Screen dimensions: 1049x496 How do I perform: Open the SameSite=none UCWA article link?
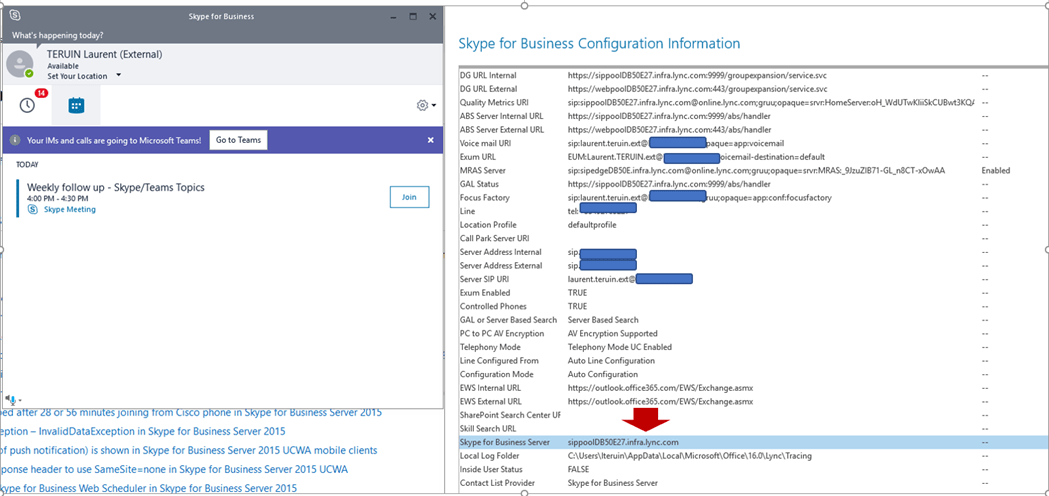(175, 469)
